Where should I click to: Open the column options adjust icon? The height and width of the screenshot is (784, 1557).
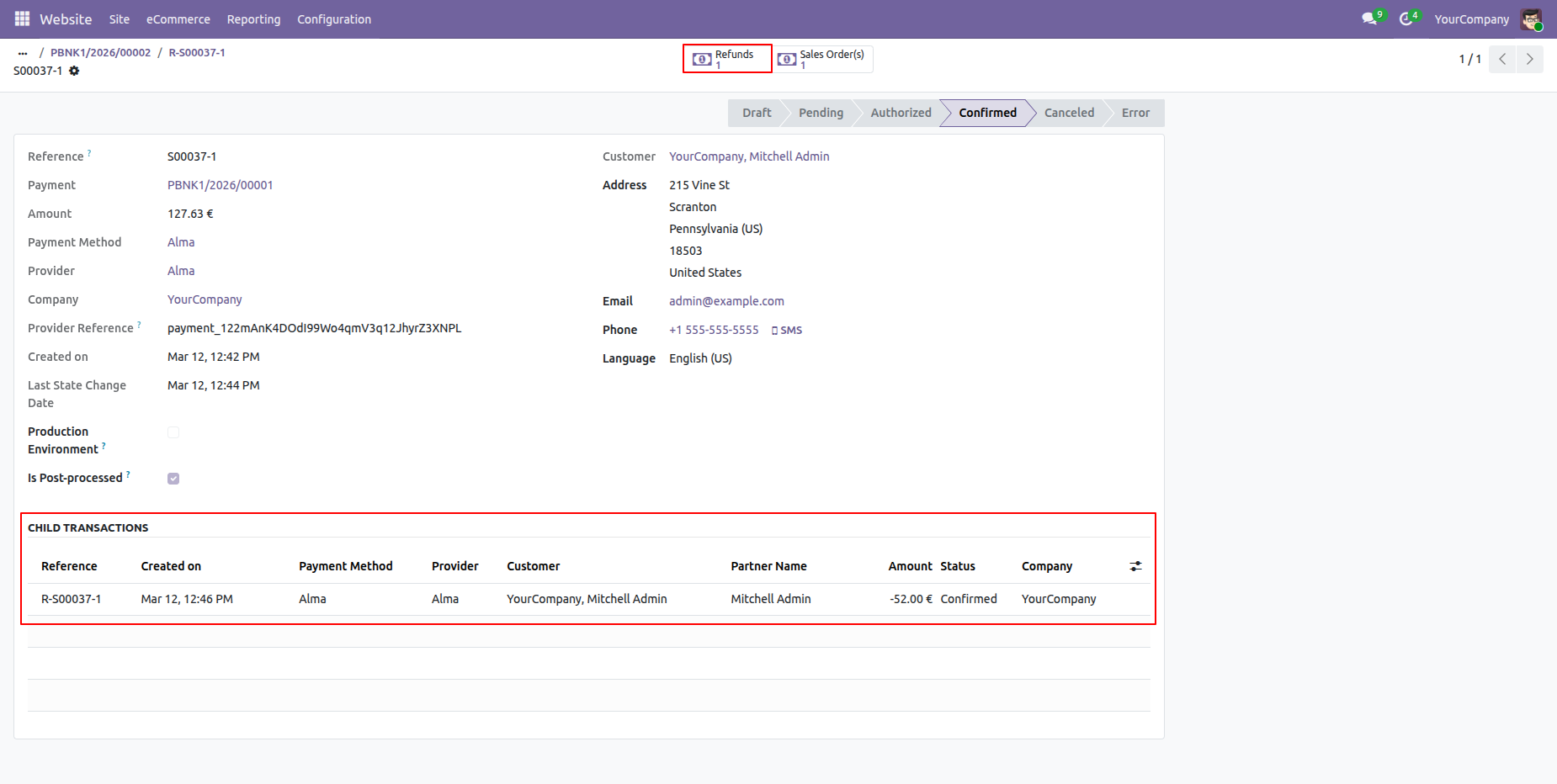(1135, 566)
